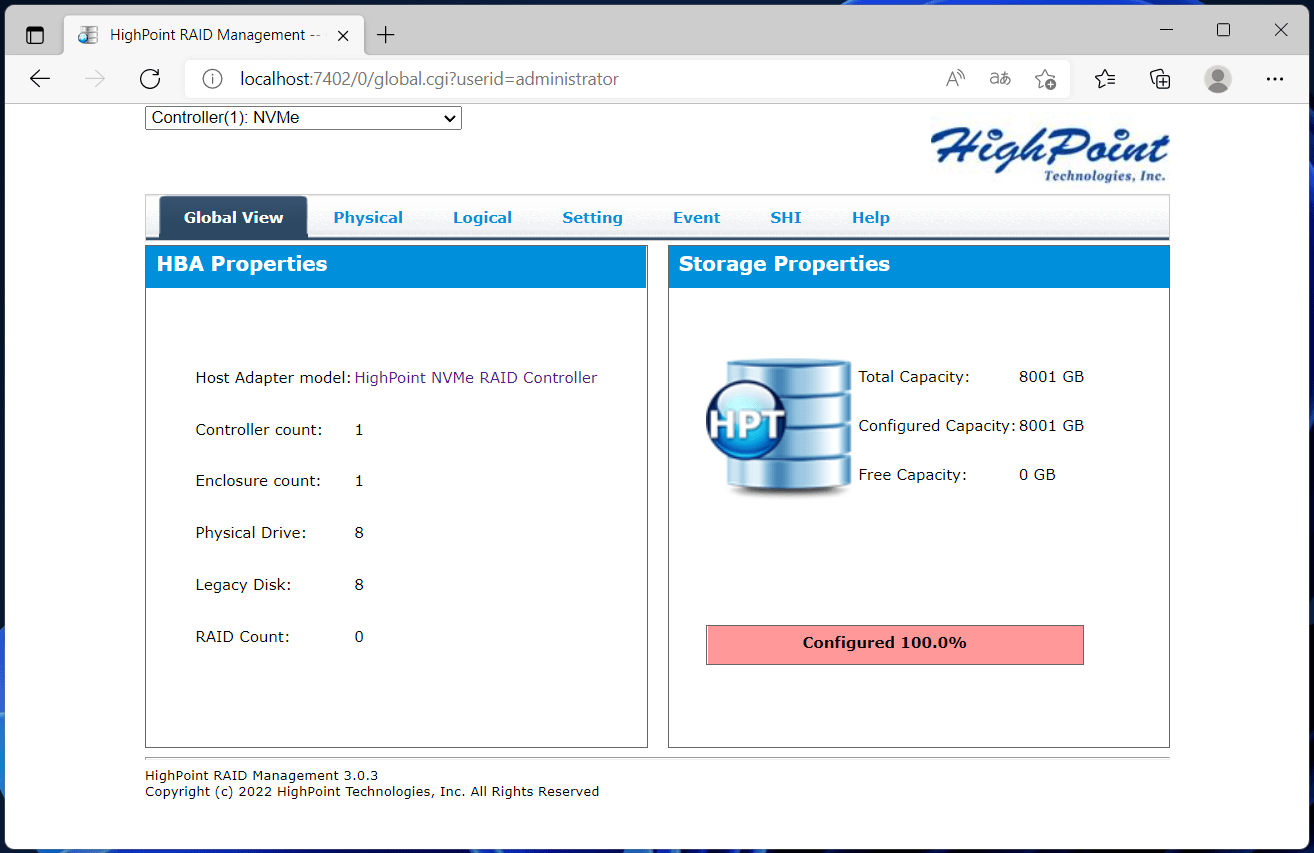Open the browser Settings and more menu
This screenshot has width=1314, height=853.
[1274, 79]
